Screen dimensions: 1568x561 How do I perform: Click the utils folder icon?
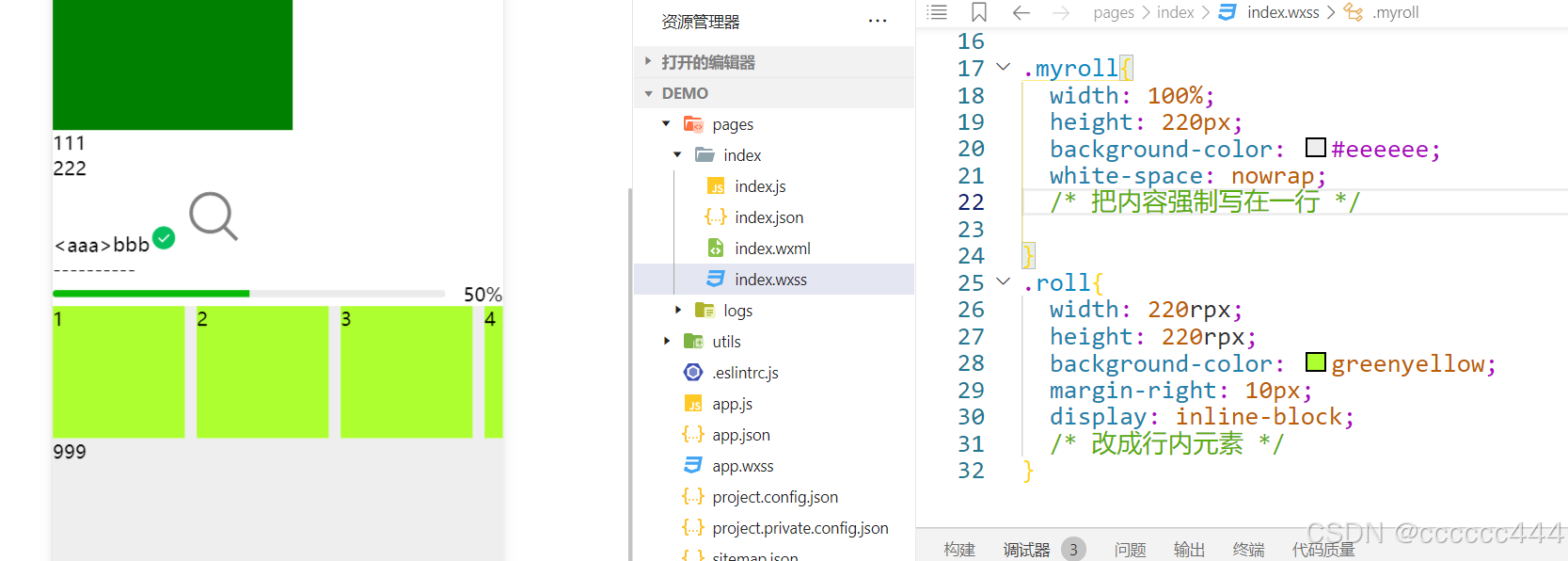click(693, 342)
